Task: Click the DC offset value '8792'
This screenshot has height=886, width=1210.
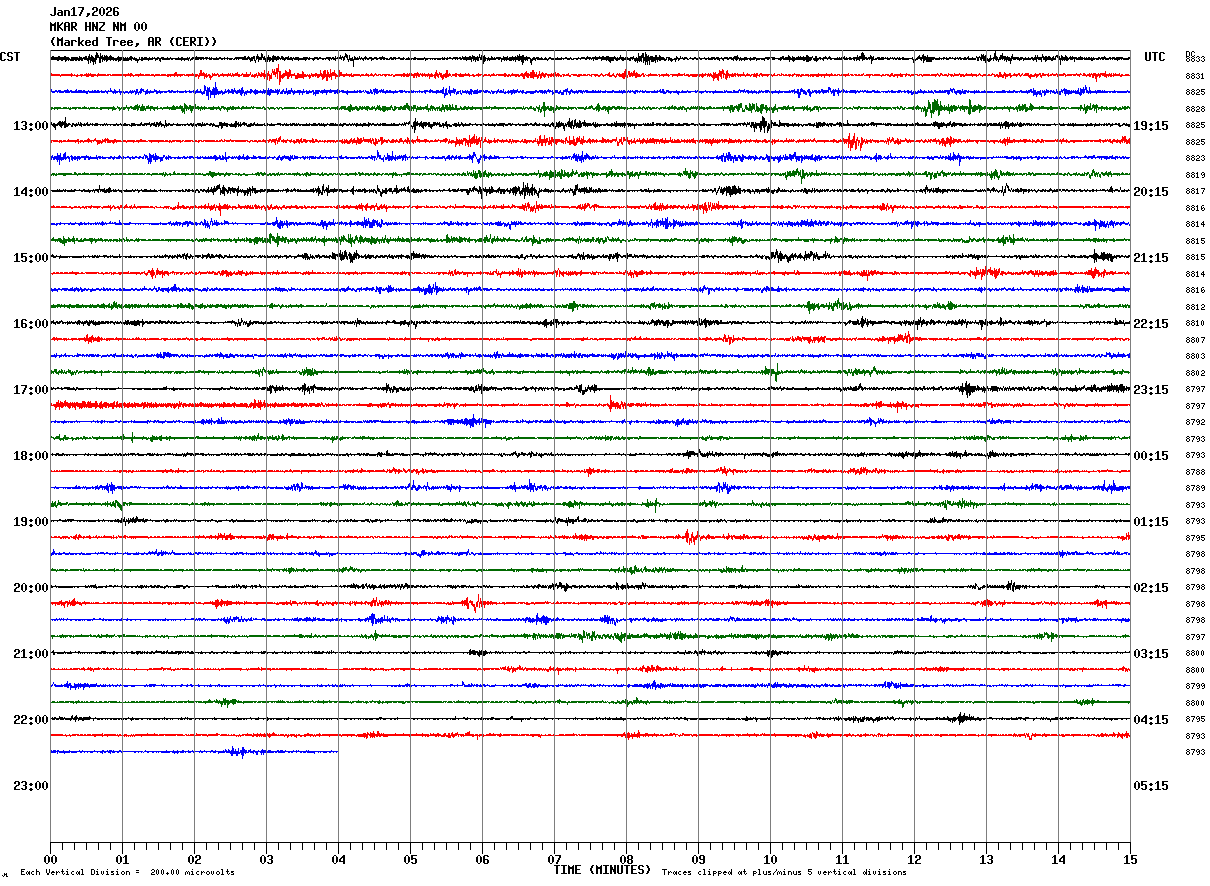Action: tap(1195, 422)
